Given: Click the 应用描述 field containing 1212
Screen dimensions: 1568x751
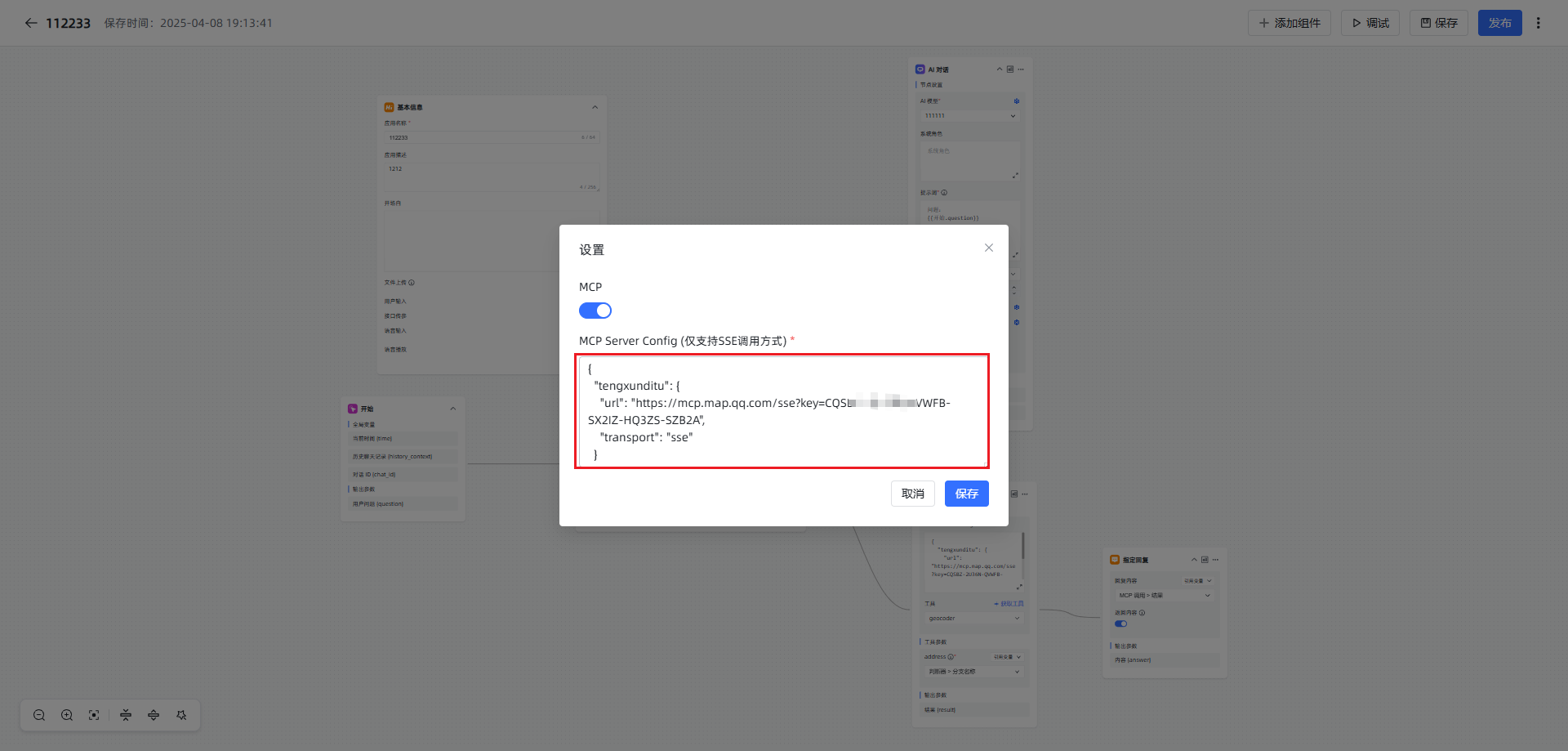Looking at the screenshot, I should pyautogui.click(x=492, y=177).
